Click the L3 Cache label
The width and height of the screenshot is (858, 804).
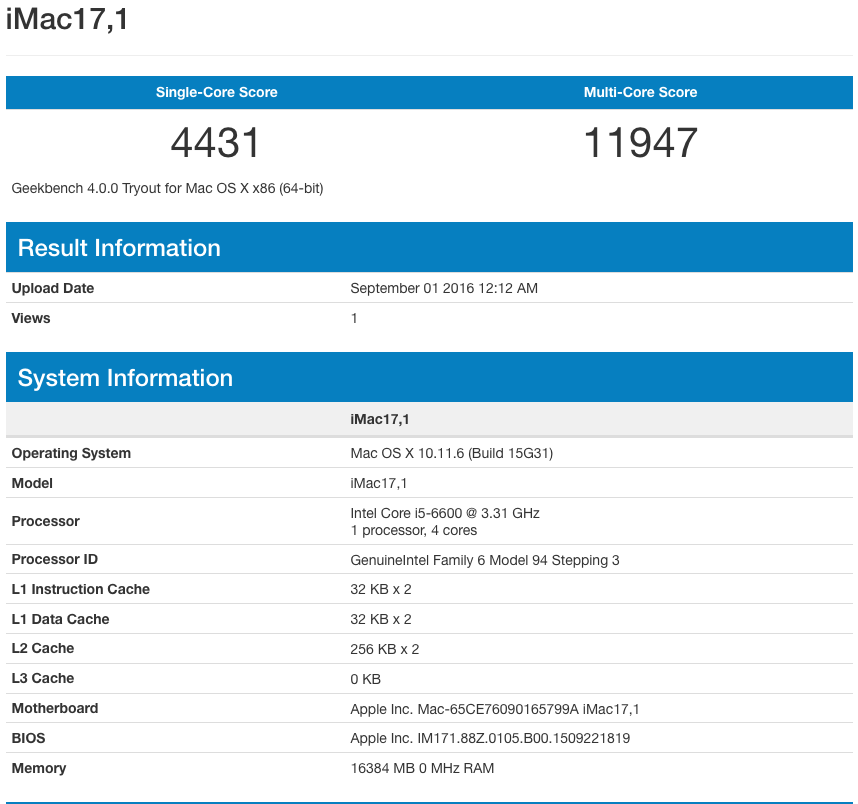(43, 678)
